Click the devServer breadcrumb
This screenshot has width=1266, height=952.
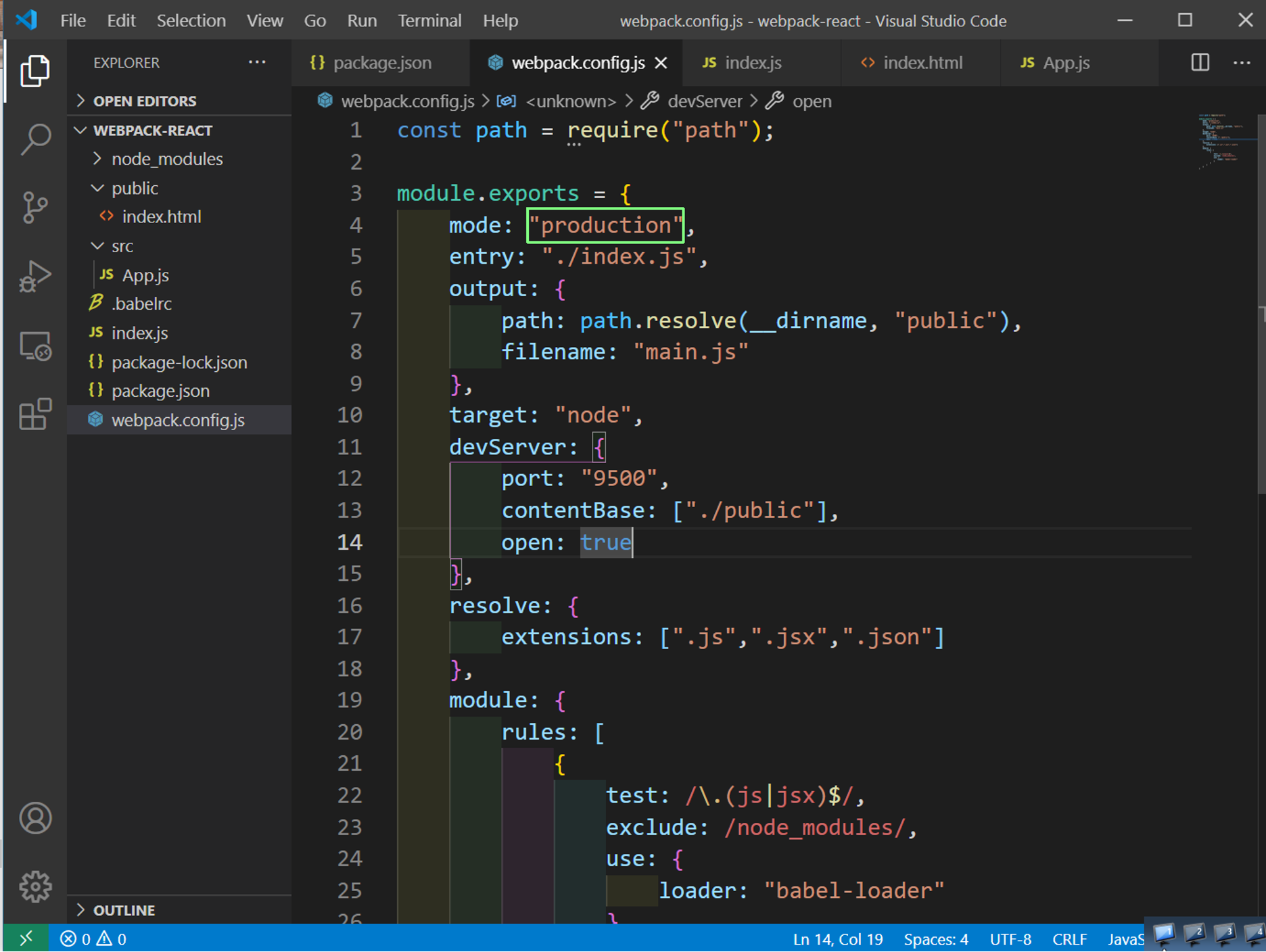click(705, 101)
